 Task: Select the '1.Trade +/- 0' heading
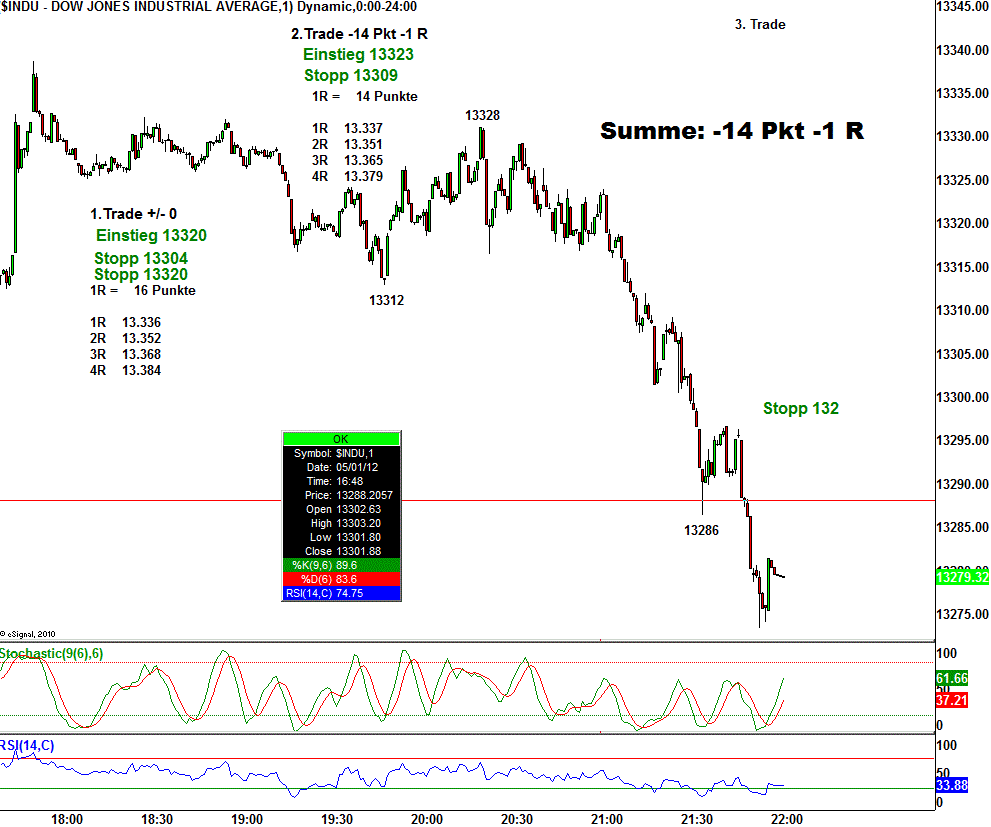tap(133, 214)
